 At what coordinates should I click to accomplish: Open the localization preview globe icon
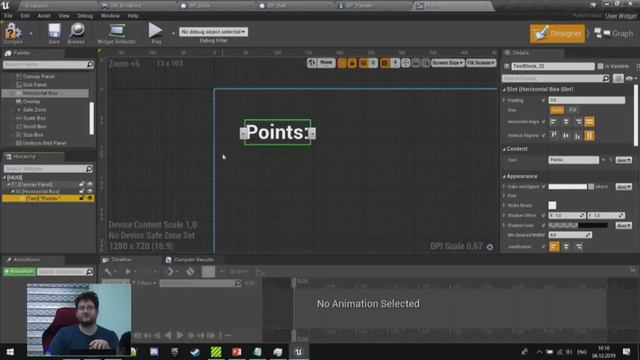(x=312, y=63)
